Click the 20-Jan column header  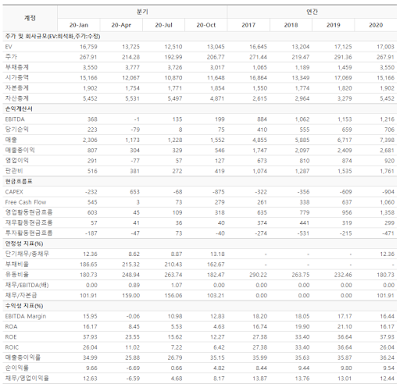pyautogui.click(x=79, y=25)
